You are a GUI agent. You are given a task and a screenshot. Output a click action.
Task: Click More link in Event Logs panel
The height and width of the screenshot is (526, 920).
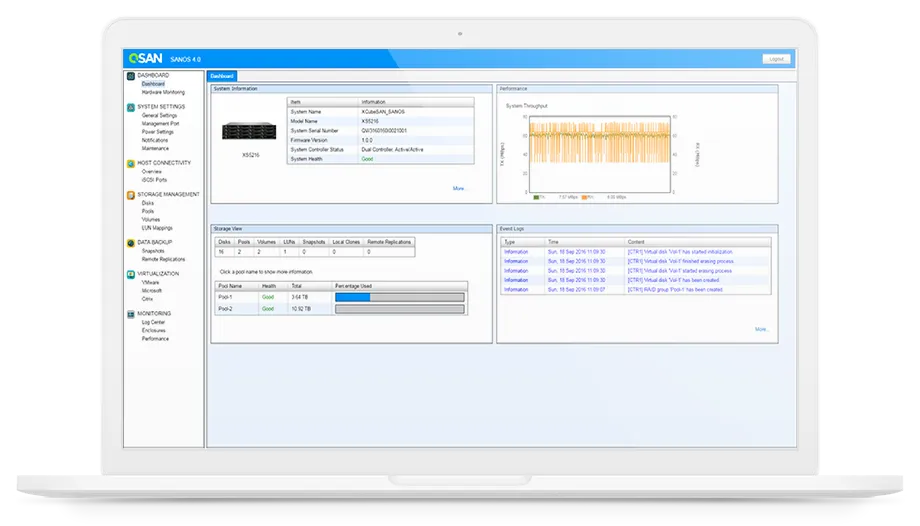pyautogui.click(x=762, y=329)
